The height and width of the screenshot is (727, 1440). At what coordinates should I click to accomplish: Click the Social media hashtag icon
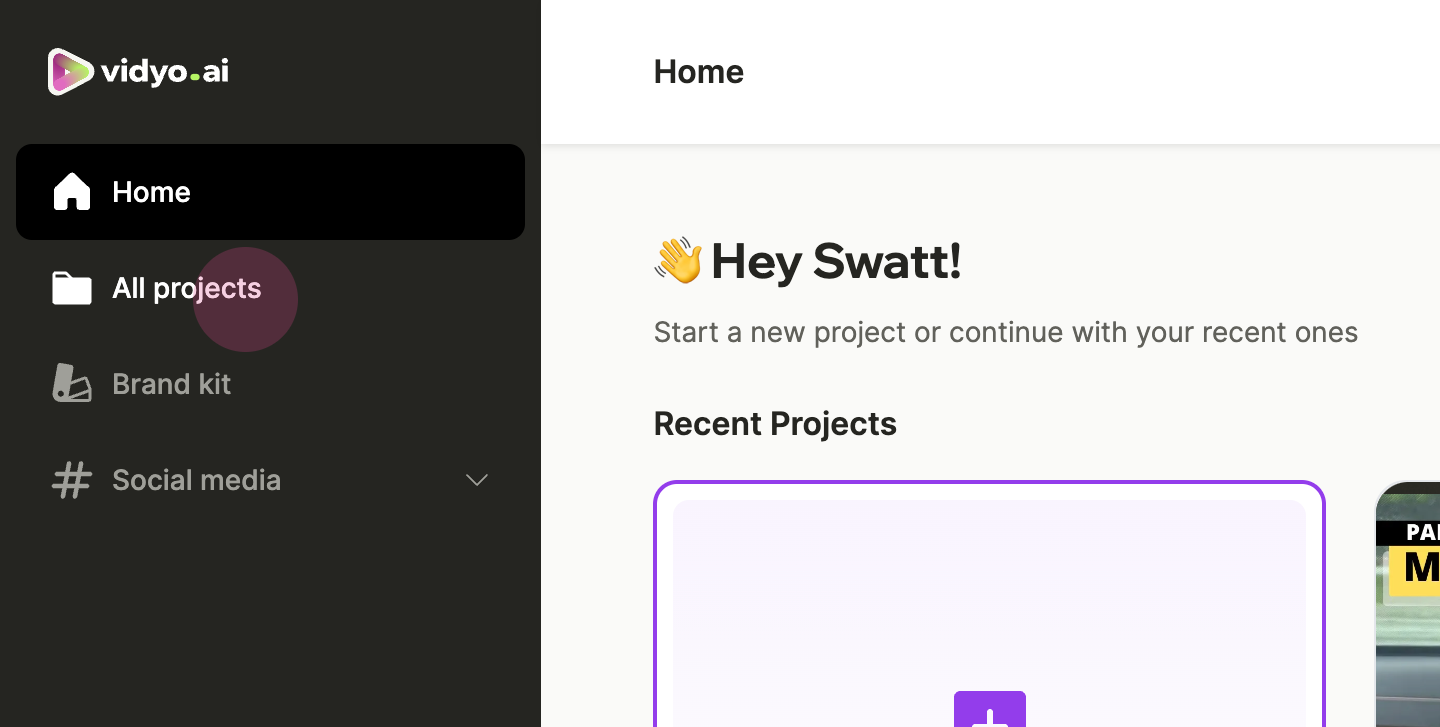pyautogui.click(x=72, y=480)
